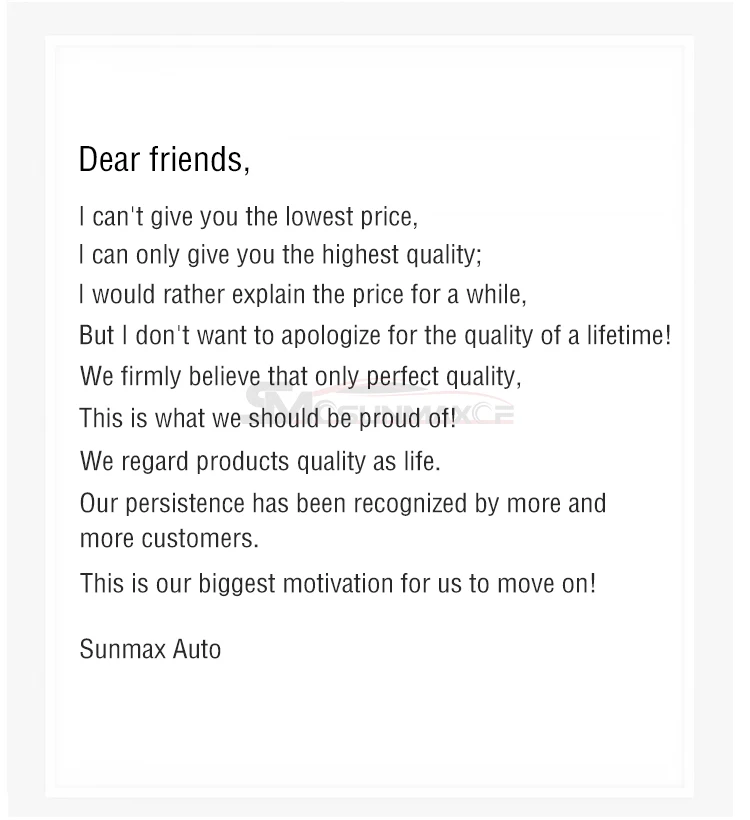Click the line starting "Our persistence has been"

[342, 502]
